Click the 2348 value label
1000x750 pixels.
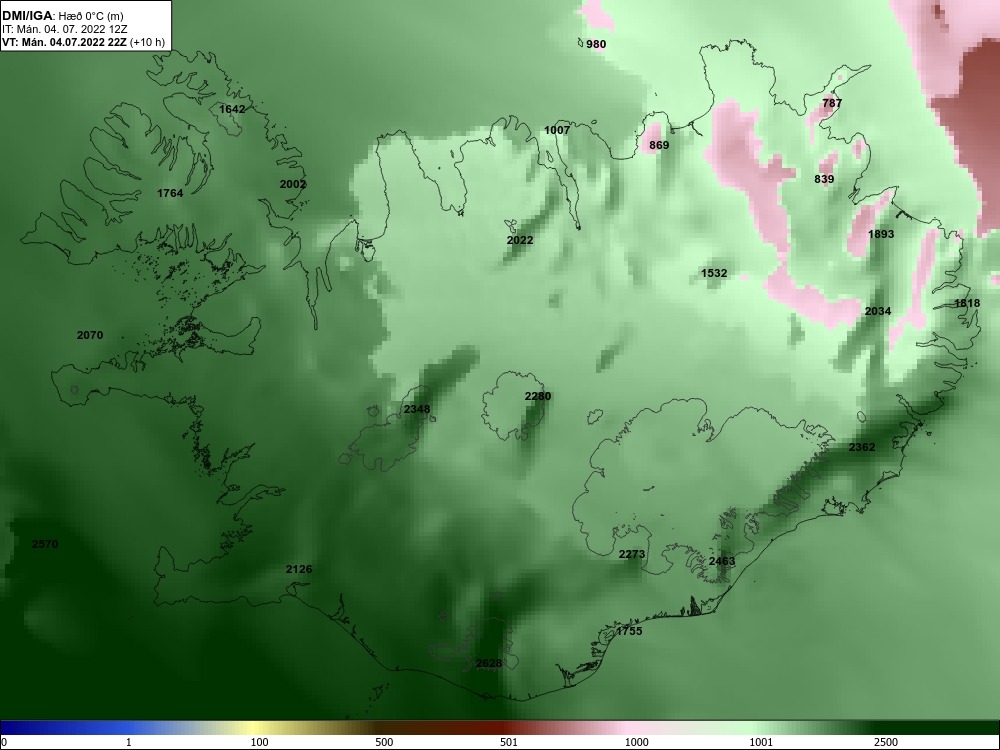tap(417, 409)
